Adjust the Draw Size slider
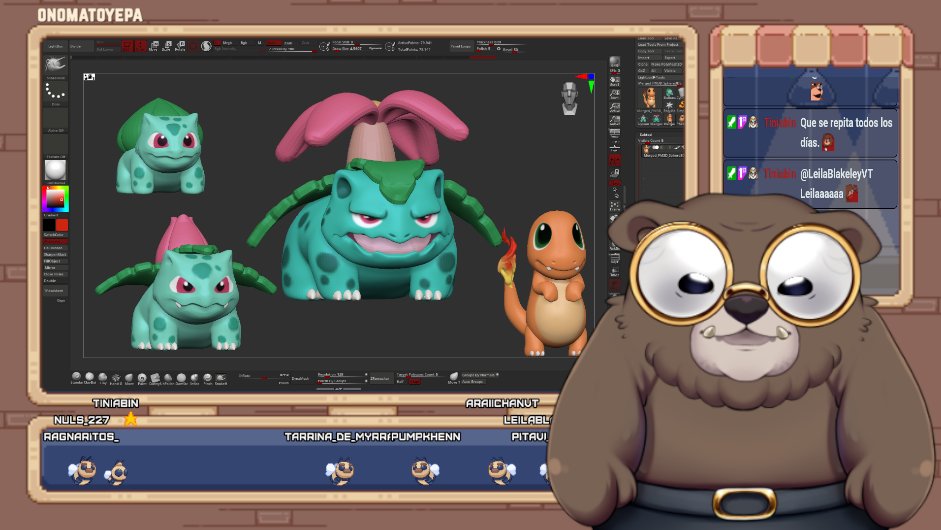The width and height of the screenshot is (941, 530). 347,49
